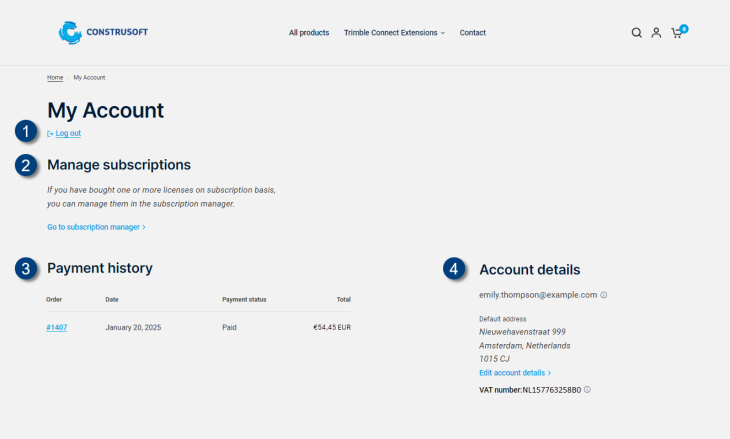Viewport: 730px width, 439px height.
Task: Open All products menu item
Action: pos(309,33)
